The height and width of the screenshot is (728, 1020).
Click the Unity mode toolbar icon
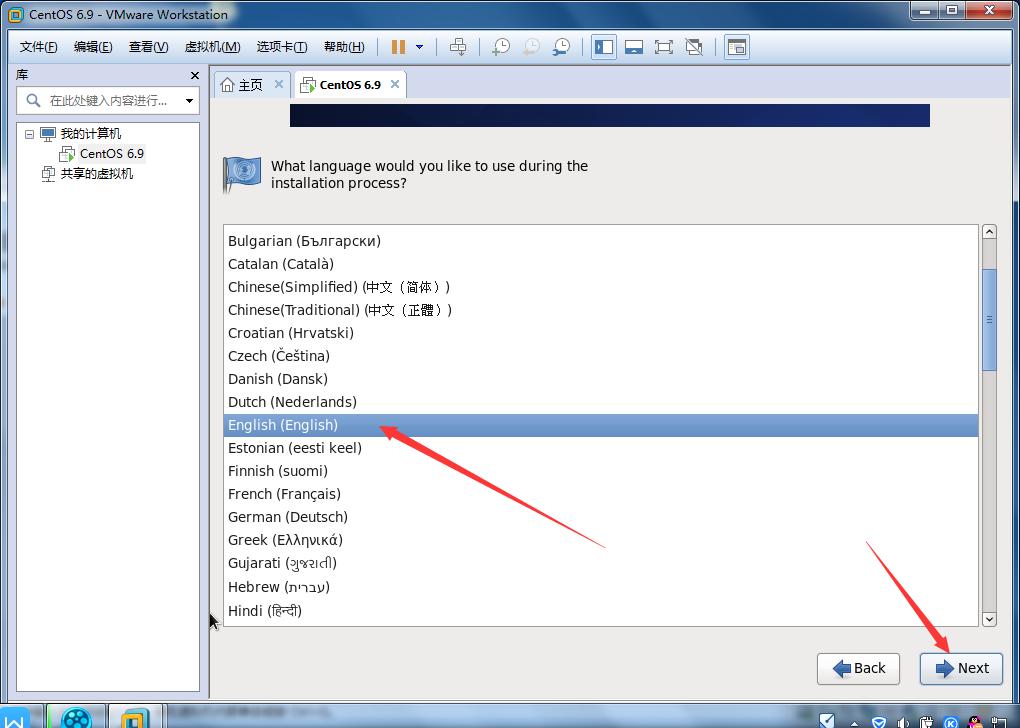694,47
